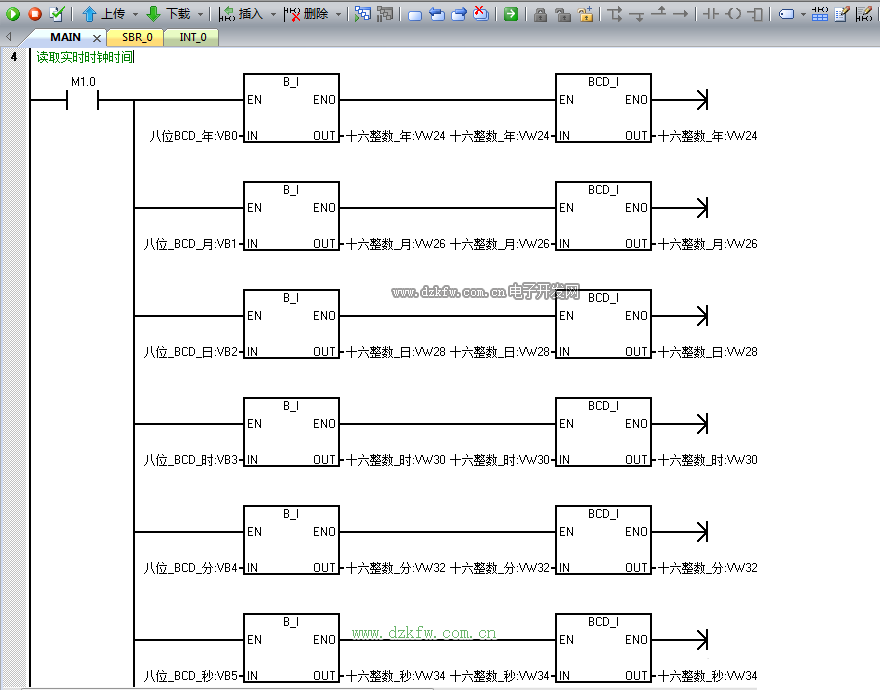Click the Insert Box instruction icon

756,14
